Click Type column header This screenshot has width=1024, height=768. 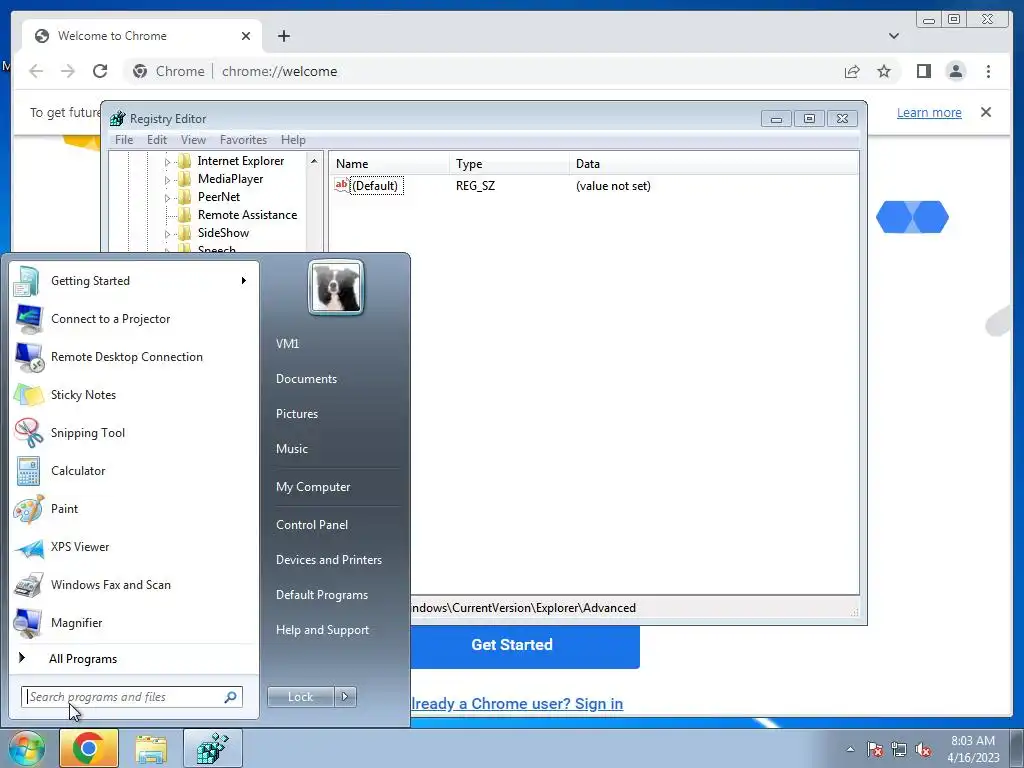(509, 164)
